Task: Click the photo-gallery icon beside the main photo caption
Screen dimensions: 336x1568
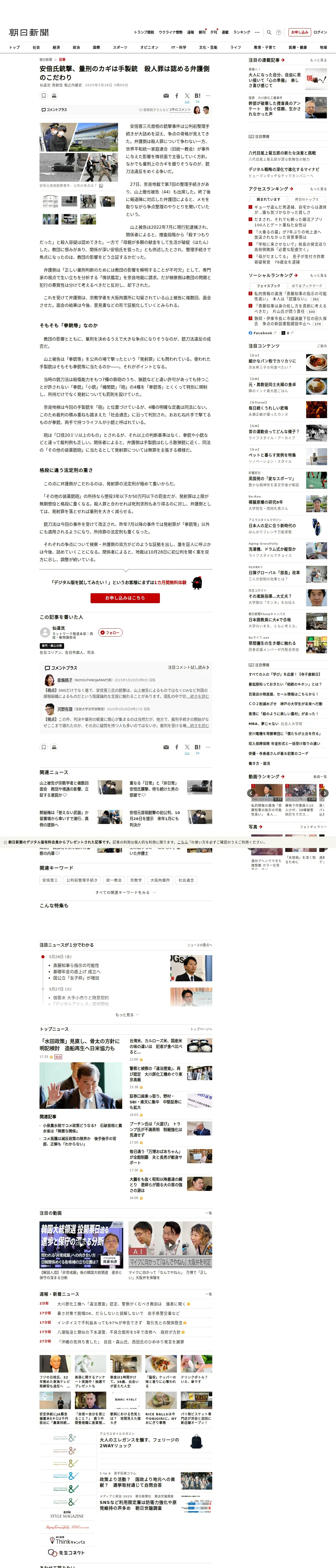Action: click(101, 186)
